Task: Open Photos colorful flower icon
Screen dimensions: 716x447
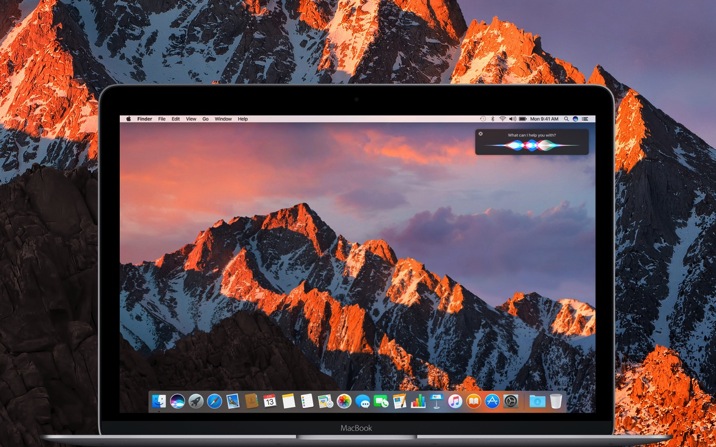Action: tap(344, 401)
